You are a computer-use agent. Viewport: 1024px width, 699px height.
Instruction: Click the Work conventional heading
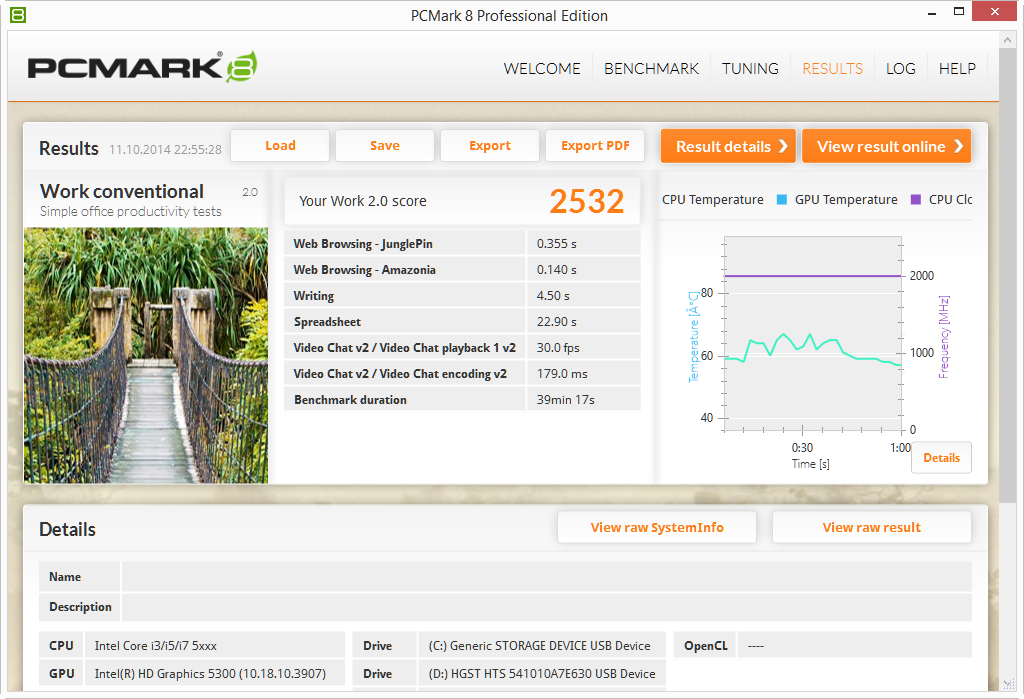tap(122, 191)
